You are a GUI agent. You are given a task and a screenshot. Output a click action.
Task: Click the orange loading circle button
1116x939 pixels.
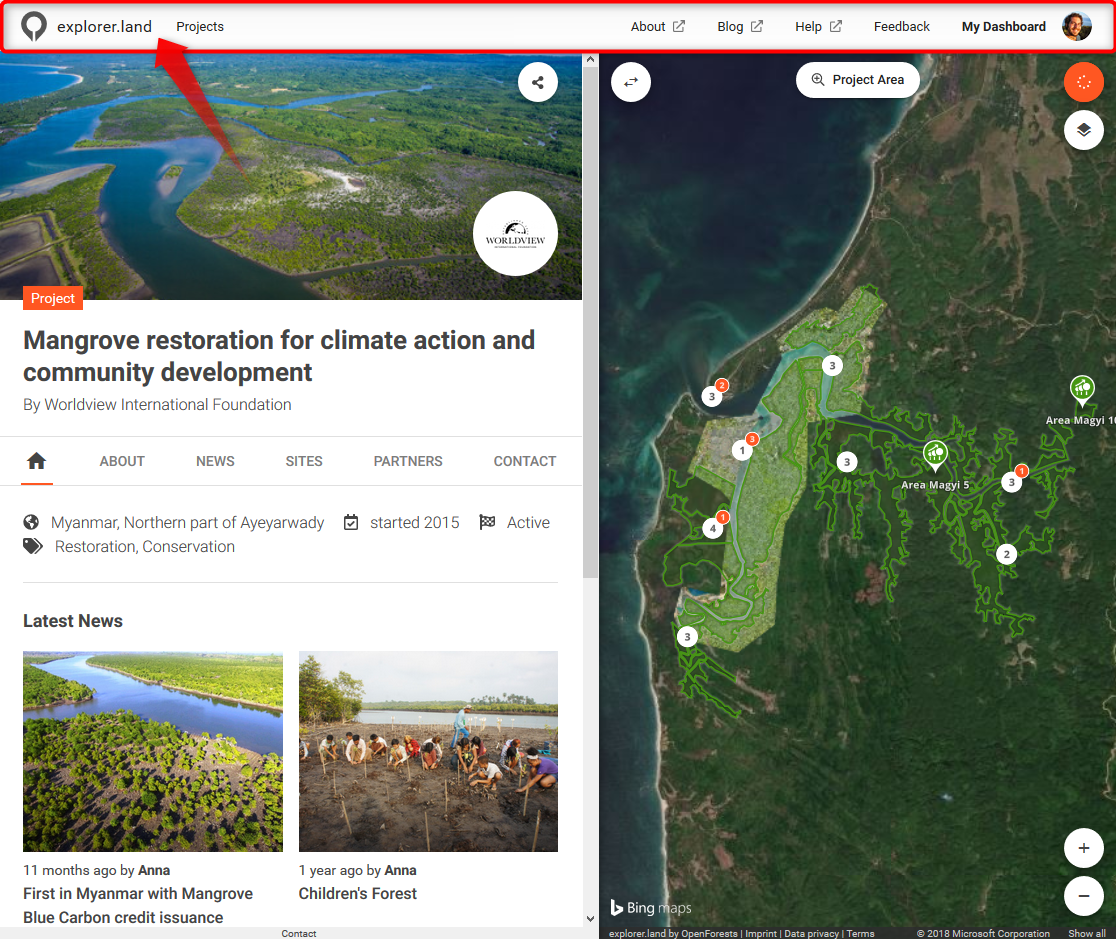(x=1083, y=82)
